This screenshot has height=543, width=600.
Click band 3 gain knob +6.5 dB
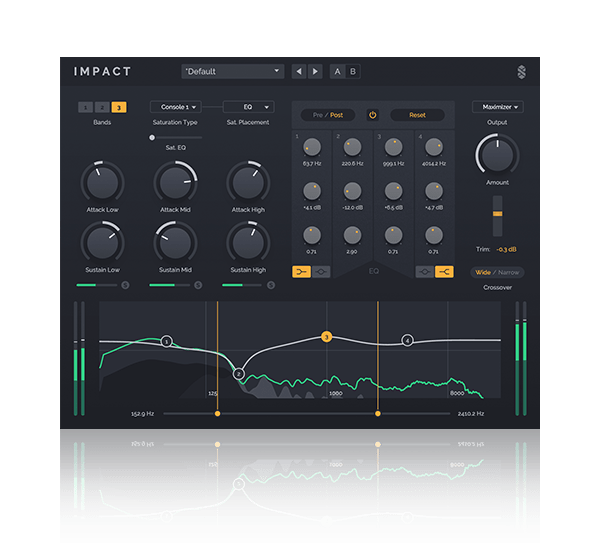coord(393,191)
